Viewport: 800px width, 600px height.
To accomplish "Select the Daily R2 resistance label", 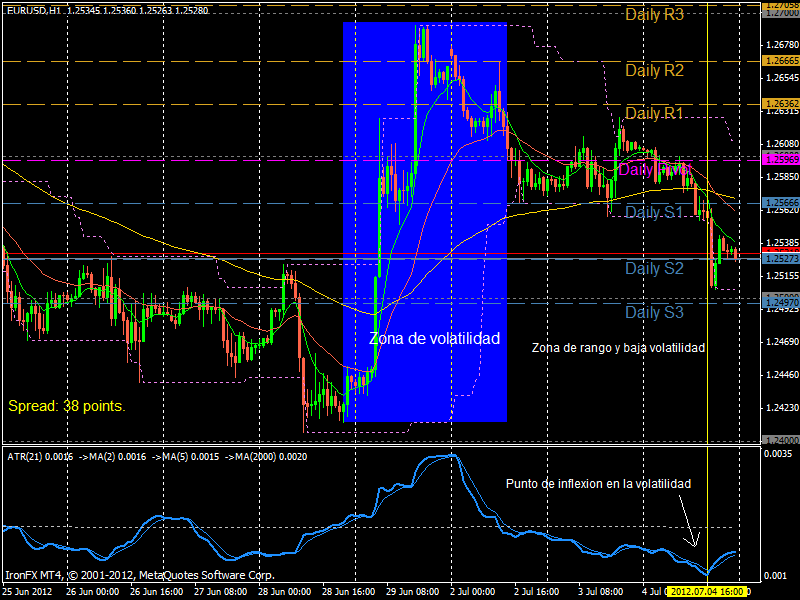I will coord(654,70).
